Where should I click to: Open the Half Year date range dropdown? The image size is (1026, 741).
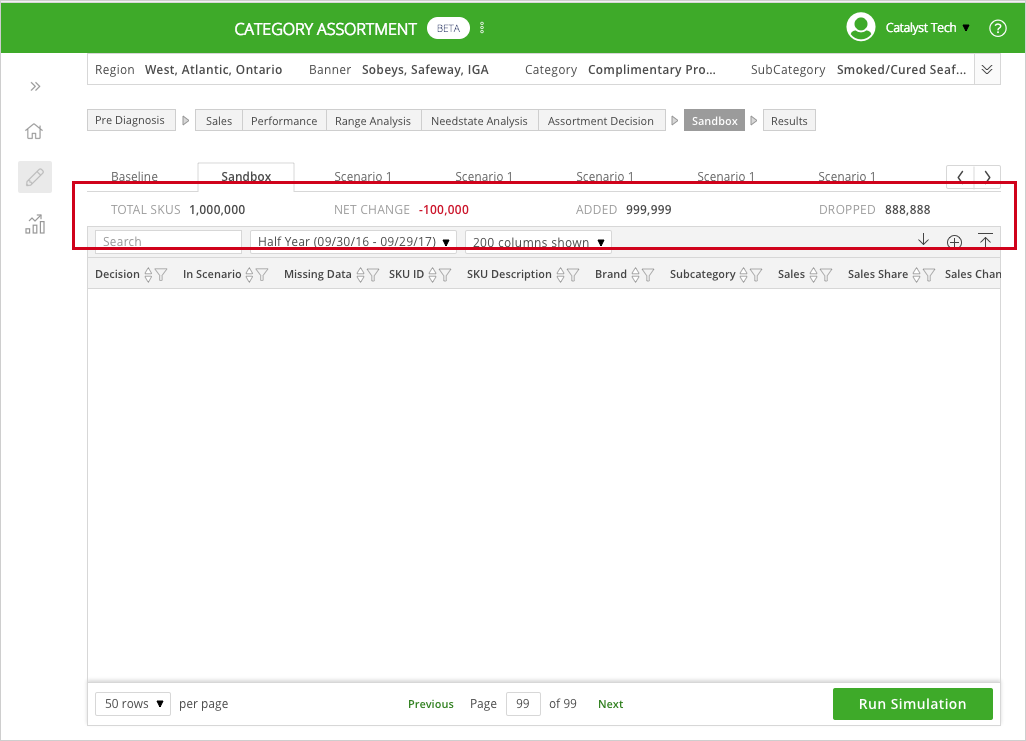point(353,242)
